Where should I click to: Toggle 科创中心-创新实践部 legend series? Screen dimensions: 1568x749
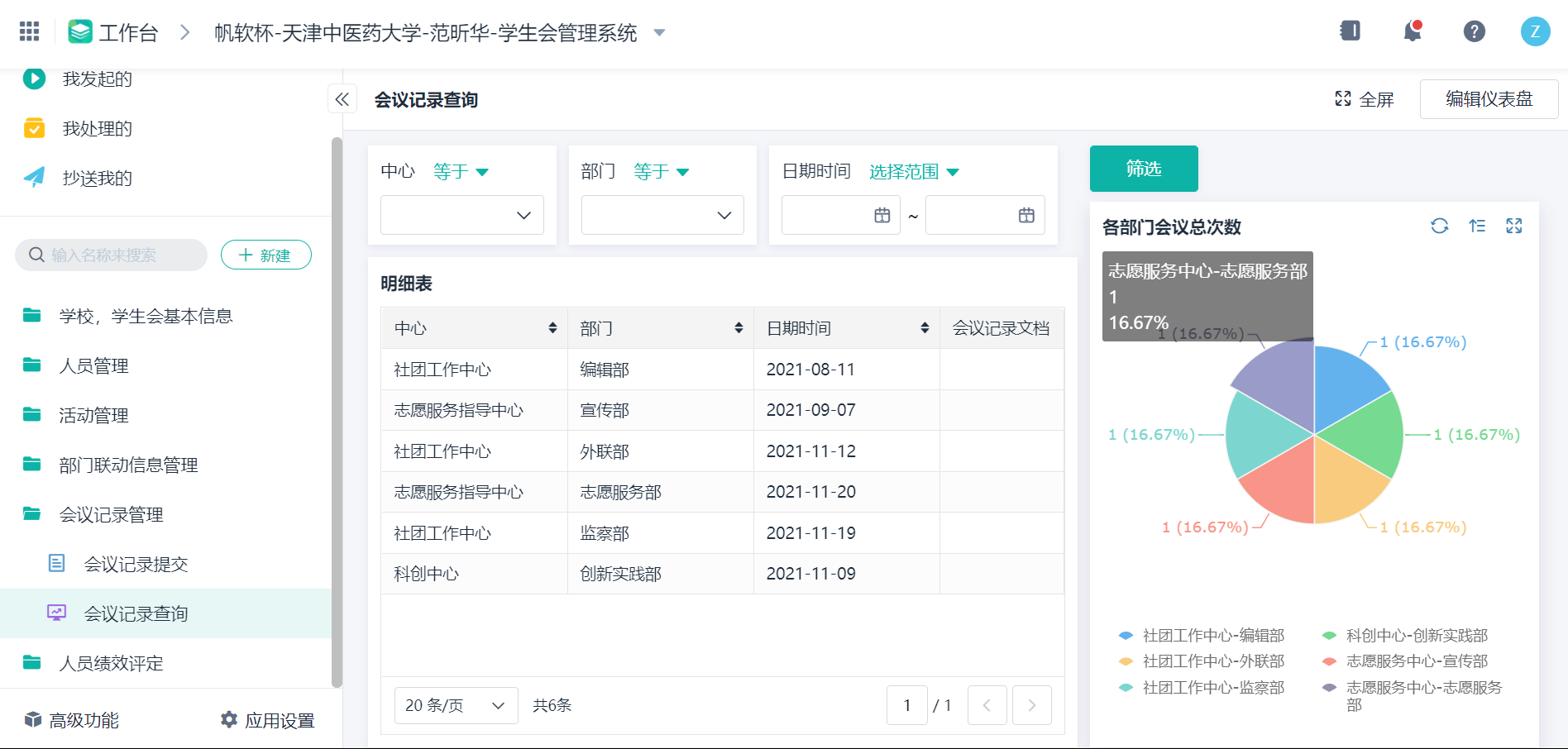pyautogui.click(x=1406, y=636)
